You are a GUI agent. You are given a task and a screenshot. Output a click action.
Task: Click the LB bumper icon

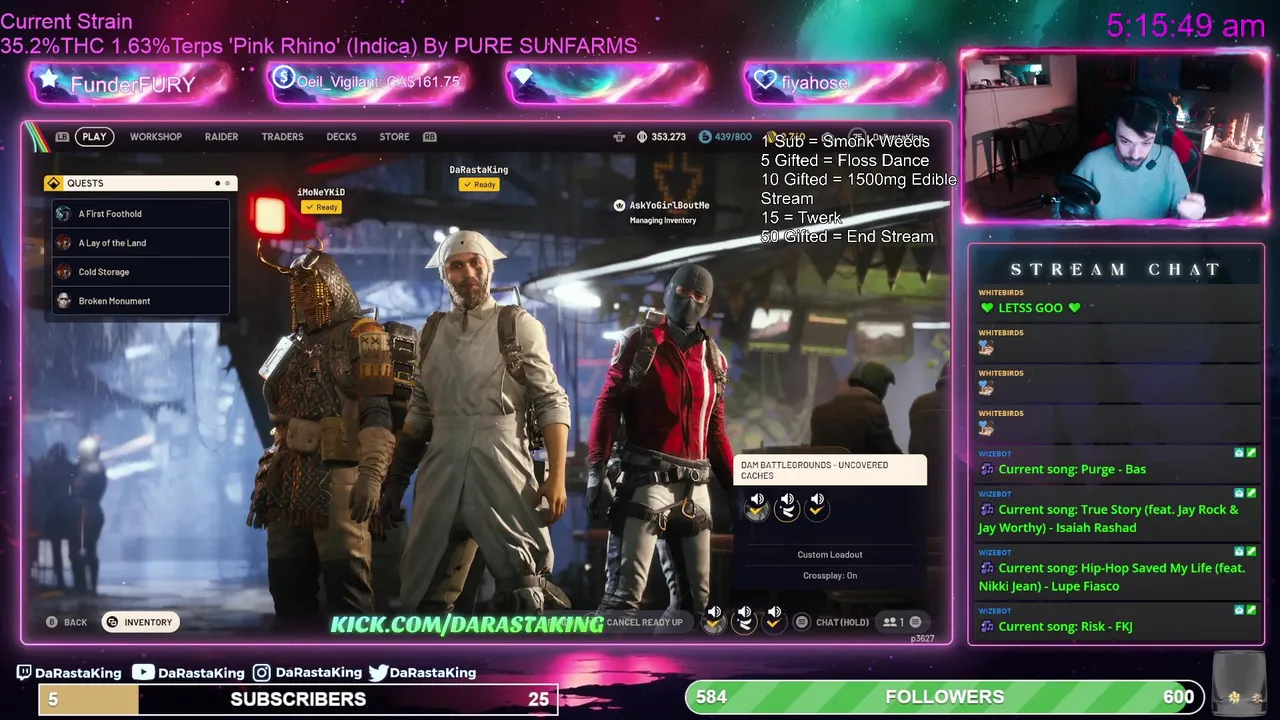point(62,137)
